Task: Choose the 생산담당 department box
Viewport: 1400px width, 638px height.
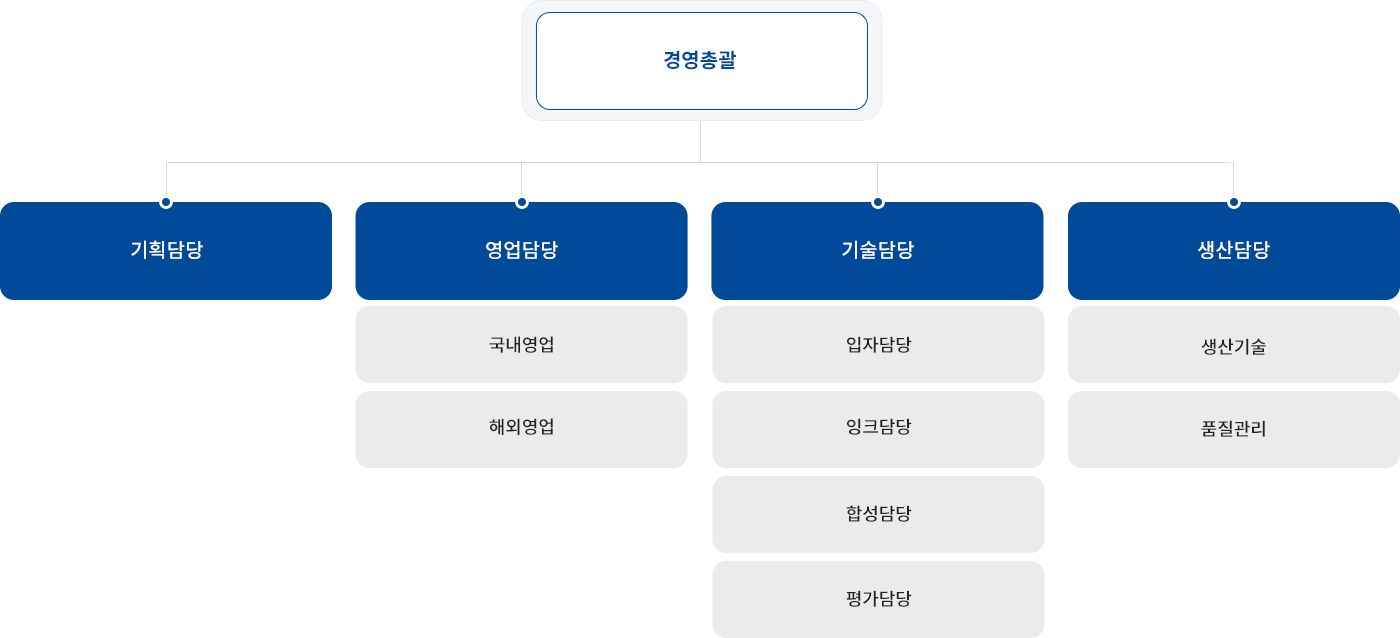Action: coord(1234,251)
